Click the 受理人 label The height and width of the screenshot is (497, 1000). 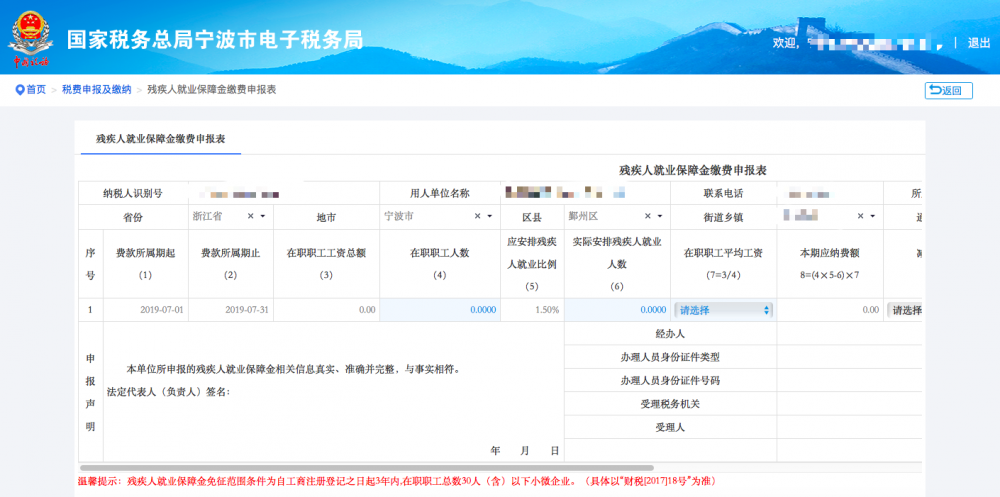(670, 427)
